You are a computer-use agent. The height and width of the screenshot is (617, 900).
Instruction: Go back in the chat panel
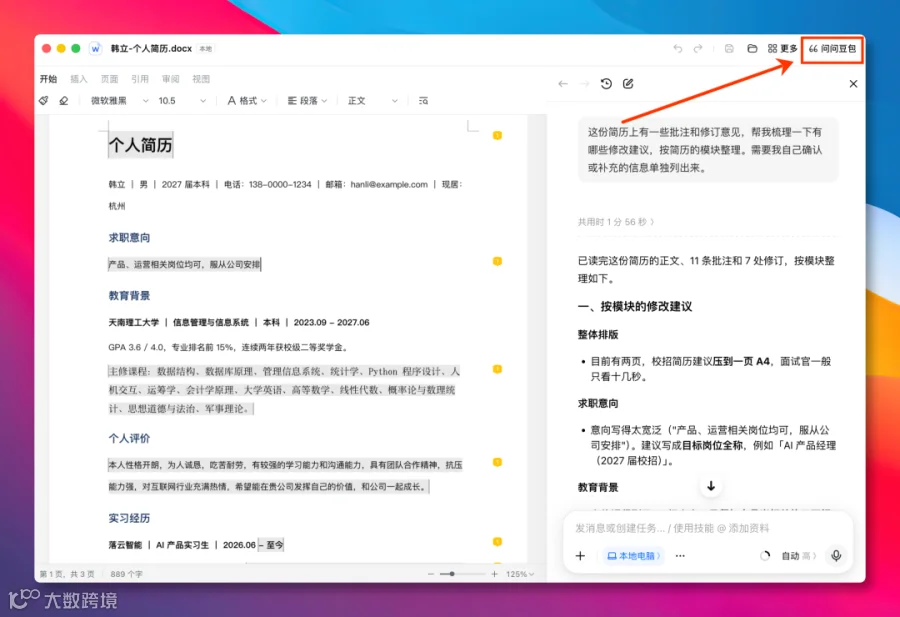563,84
